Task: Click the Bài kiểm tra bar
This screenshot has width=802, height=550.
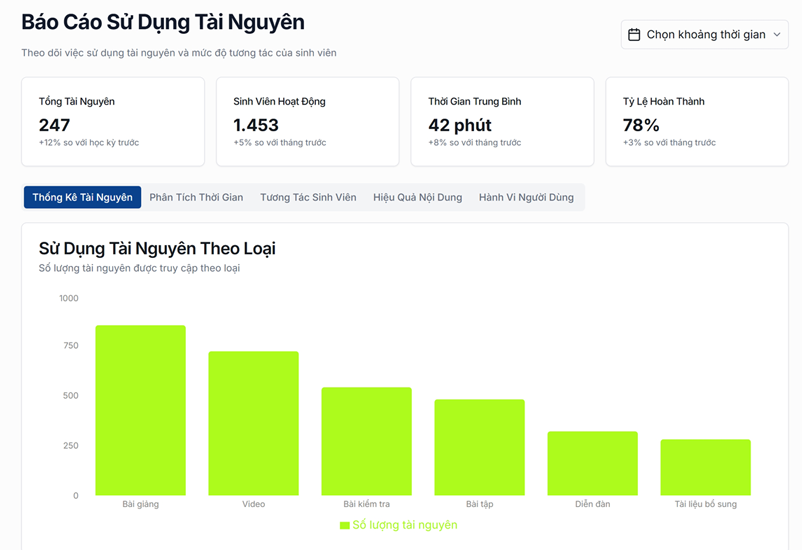Action: 367,441
